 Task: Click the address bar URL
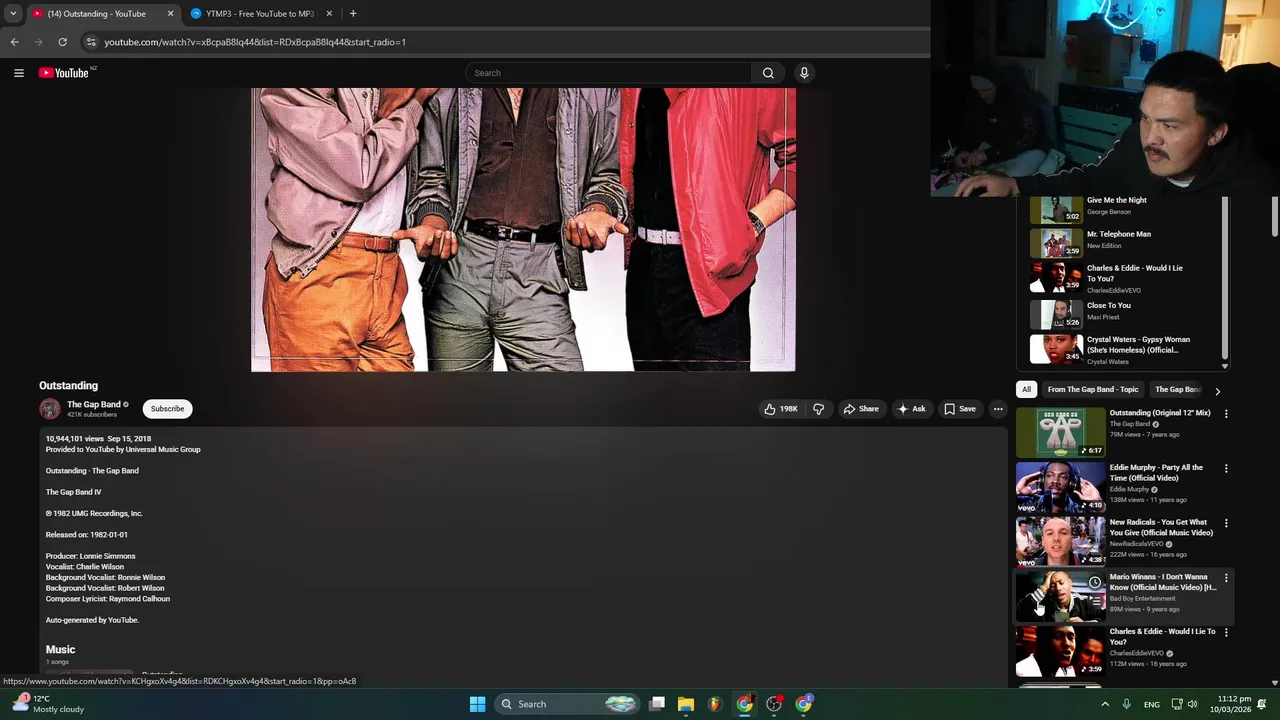pyautogui.click(x=255, y=42)
